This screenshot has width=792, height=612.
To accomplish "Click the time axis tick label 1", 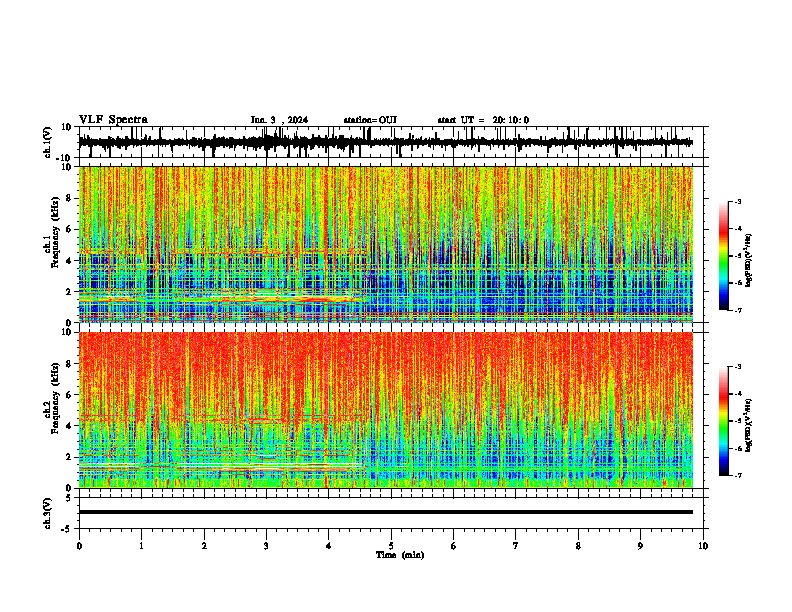I will click(141, 546).
